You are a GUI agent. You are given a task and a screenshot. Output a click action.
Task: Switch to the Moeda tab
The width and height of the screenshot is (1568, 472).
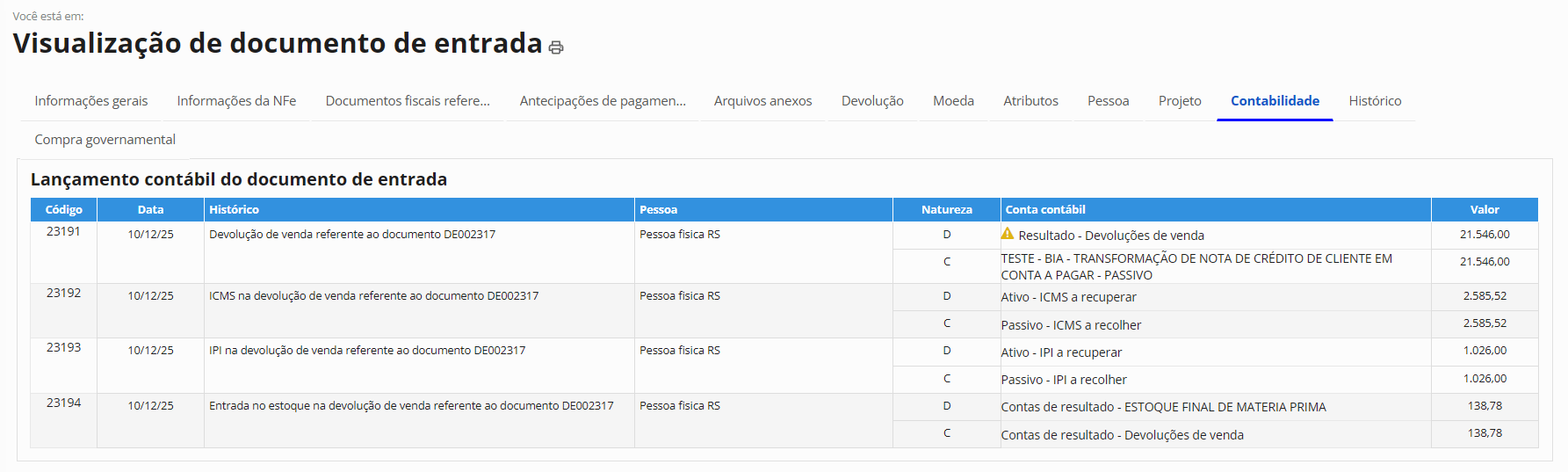coord(953,101)
